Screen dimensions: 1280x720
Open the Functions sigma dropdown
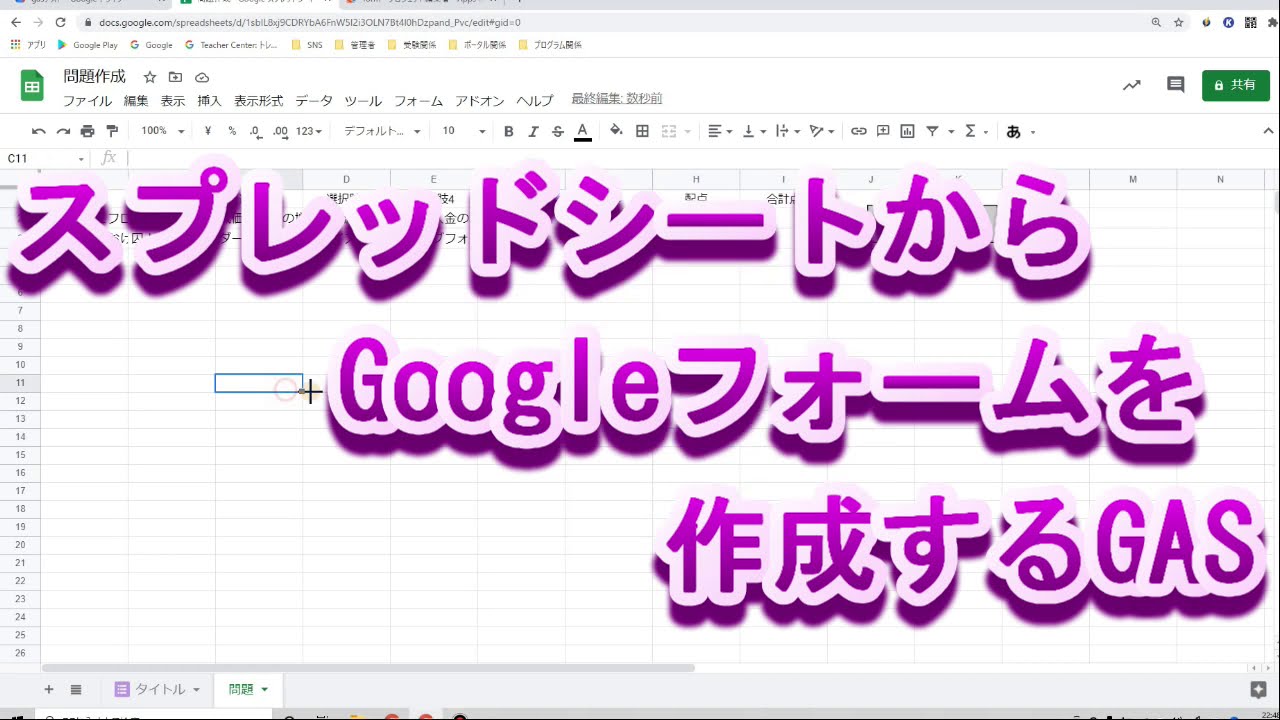click(x=976, y=131)
